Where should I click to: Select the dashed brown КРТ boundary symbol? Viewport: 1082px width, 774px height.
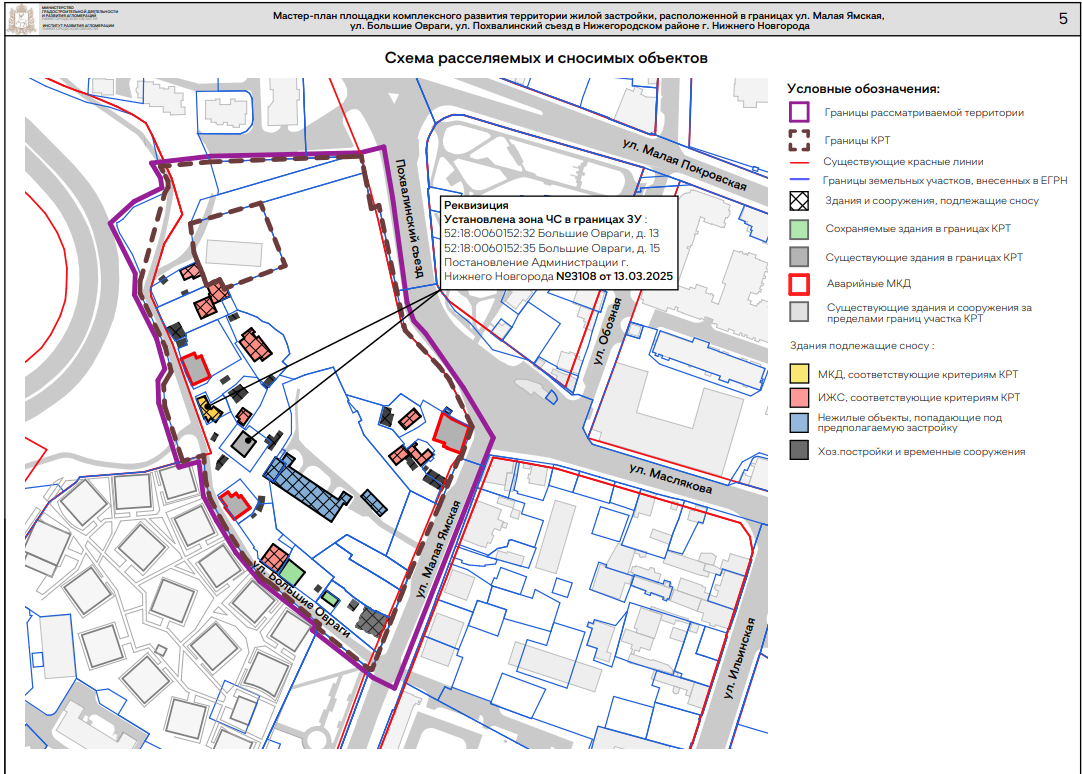coord(799,140)
